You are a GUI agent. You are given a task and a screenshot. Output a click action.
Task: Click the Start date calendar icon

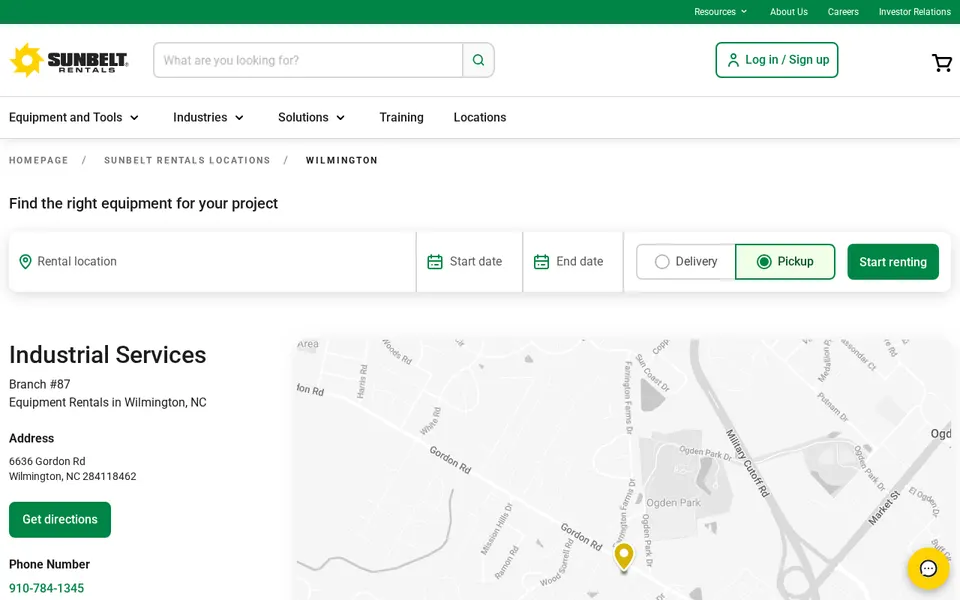point(435,261)
